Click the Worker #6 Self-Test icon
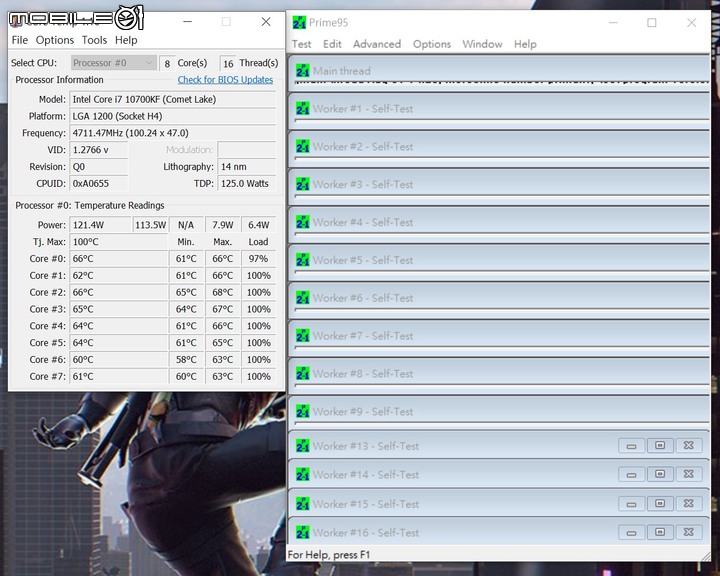The width and height of the screenshot is (720, 576). (303, 298)
